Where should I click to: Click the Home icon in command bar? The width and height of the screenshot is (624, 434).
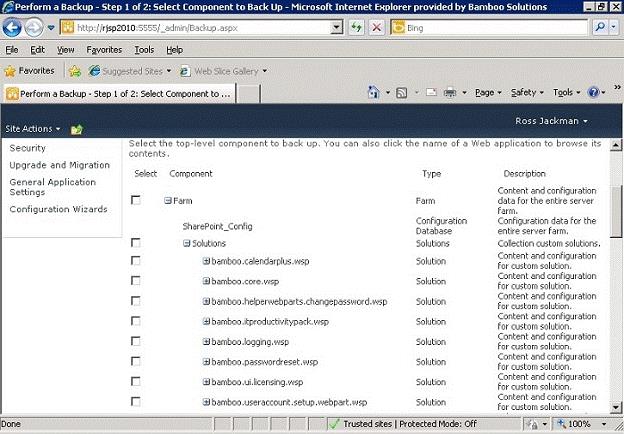373,93
